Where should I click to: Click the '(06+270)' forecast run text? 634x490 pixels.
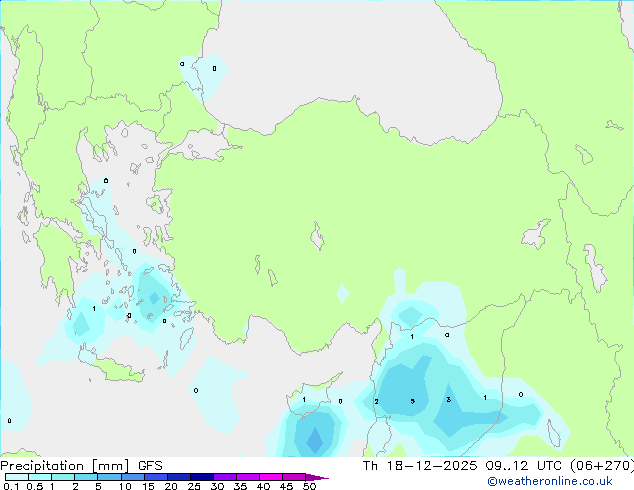click(602, 466)
